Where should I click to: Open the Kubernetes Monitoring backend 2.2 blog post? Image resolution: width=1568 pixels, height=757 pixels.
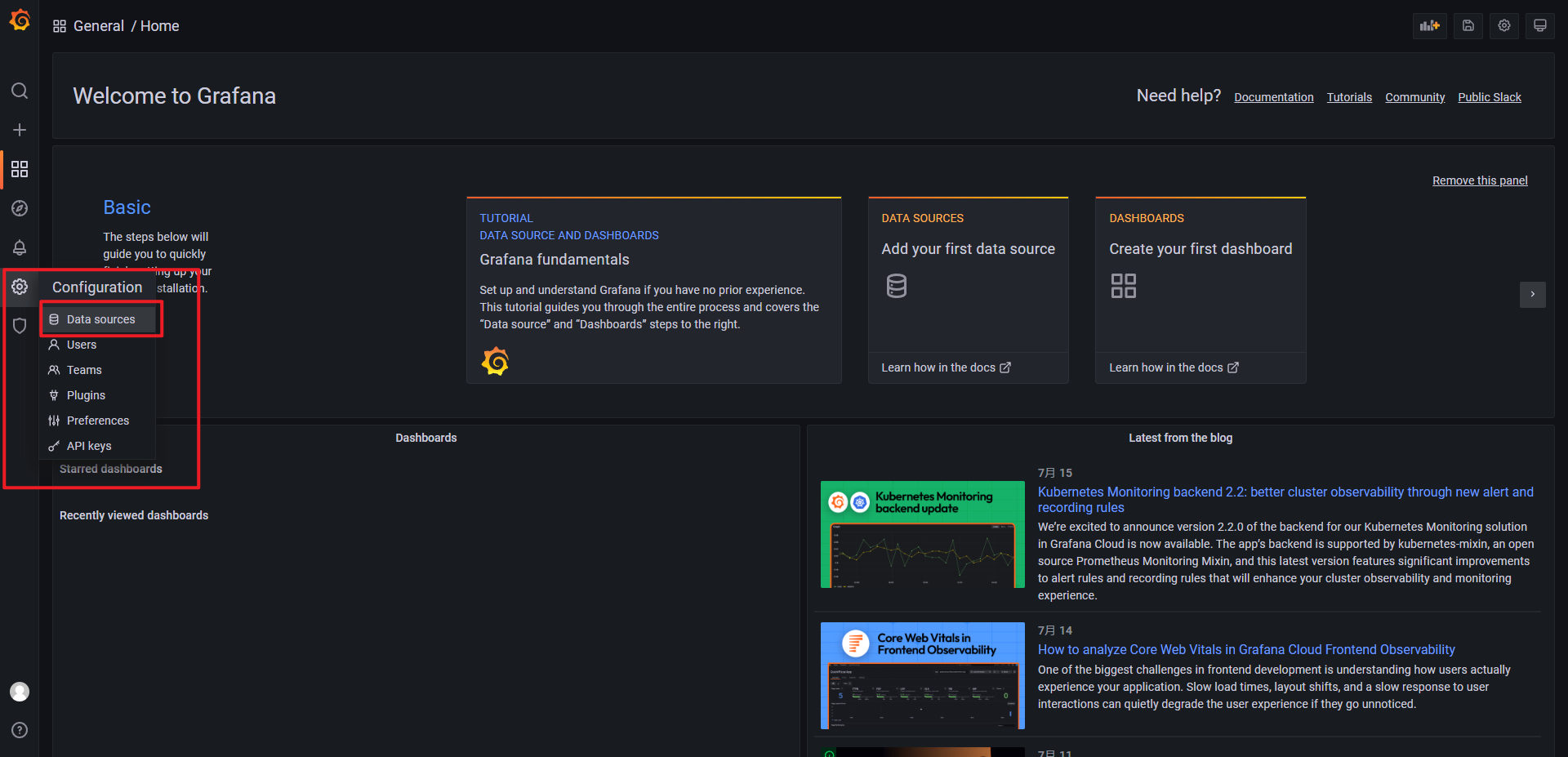1285,500
